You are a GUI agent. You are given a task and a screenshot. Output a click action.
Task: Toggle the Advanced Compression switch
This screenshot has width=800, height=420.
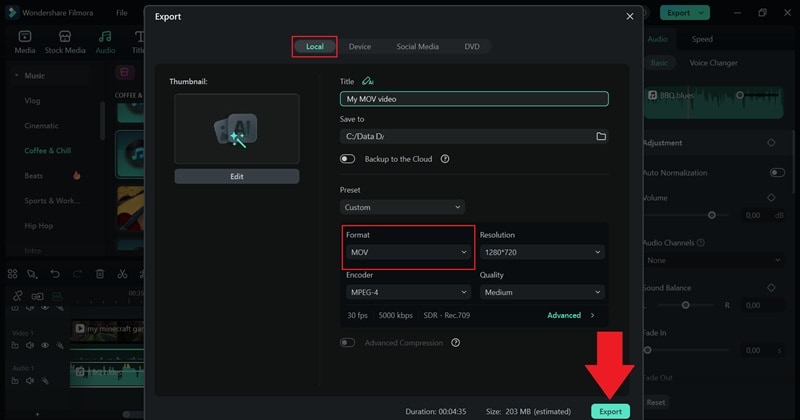pos(347,342)
